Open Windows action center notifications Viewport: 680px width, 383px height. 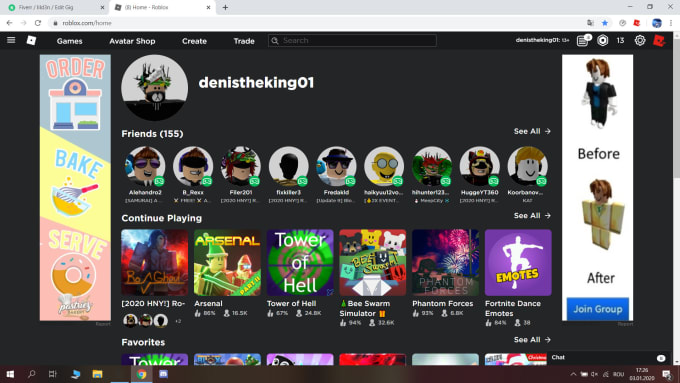pos(667,374)
